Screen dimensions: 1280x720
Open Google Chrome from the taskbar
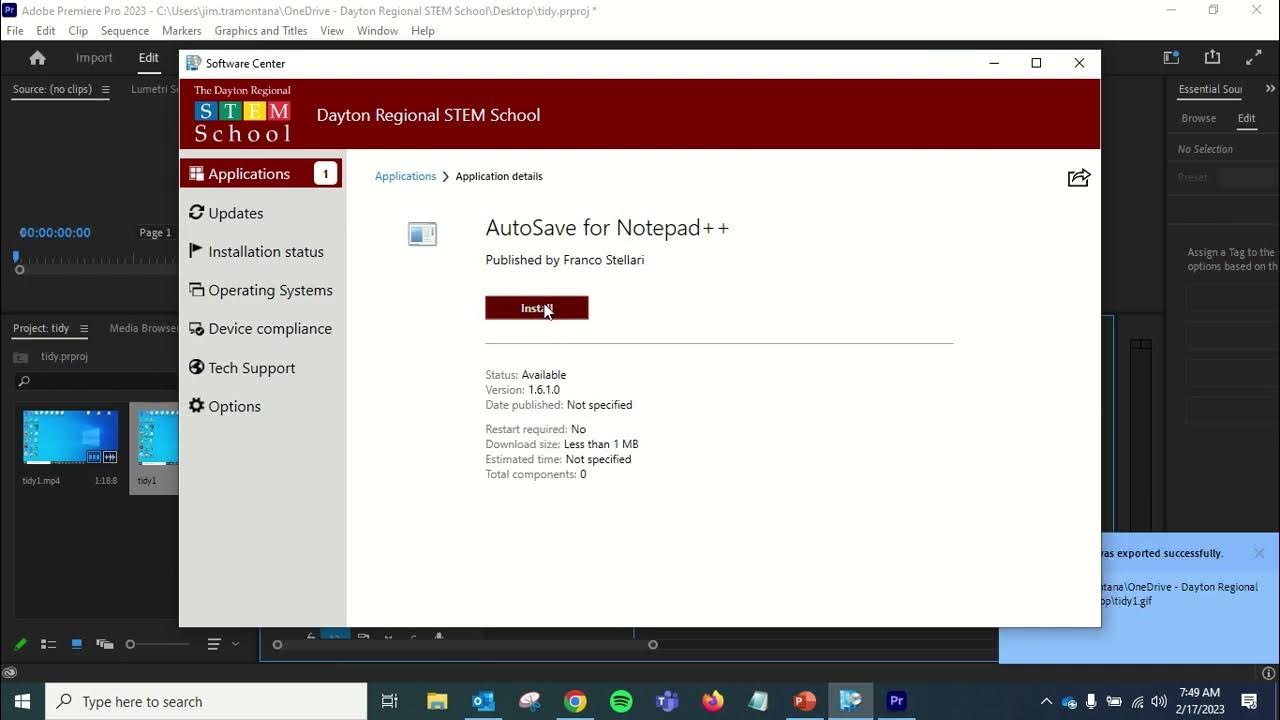click(x=575, y=701)
